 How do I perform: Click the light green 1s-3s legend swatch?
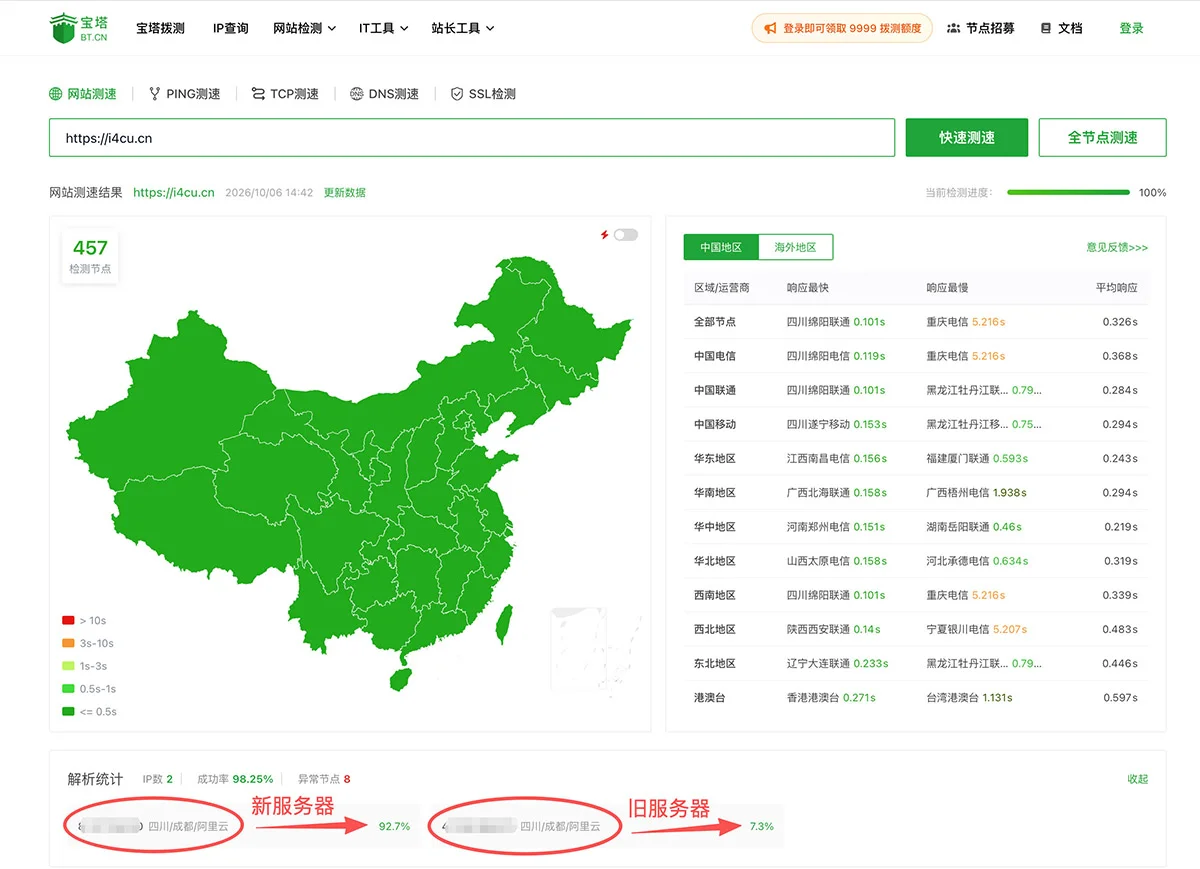[x=68, y=666]
